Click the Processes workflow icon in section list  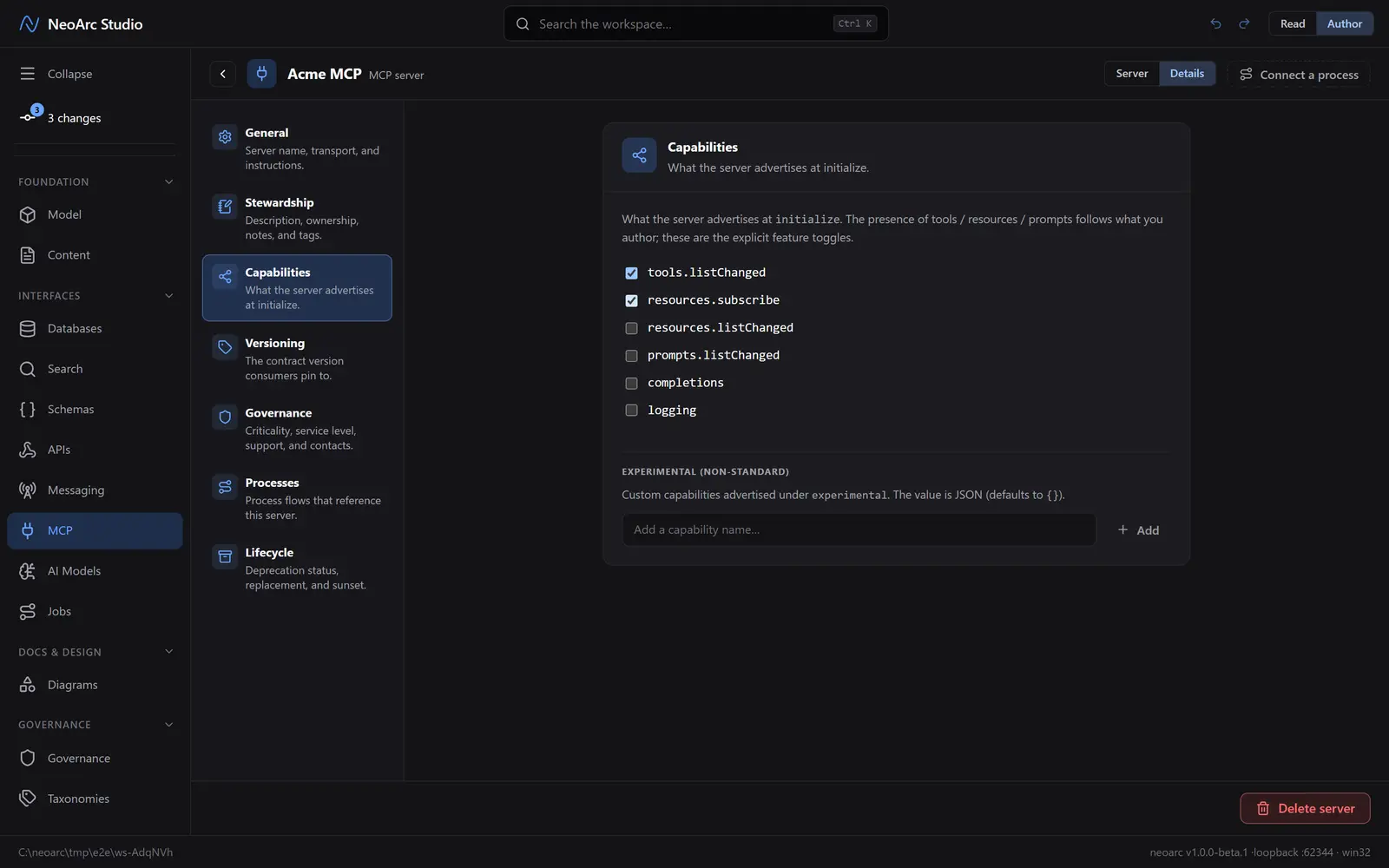225,487
